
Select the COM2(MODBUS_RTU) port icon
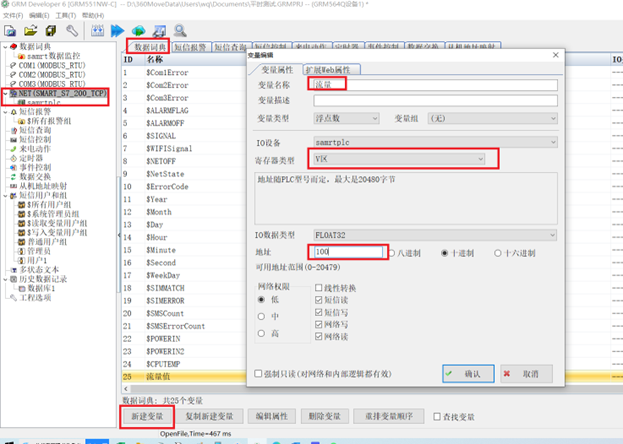click(13, 75)
